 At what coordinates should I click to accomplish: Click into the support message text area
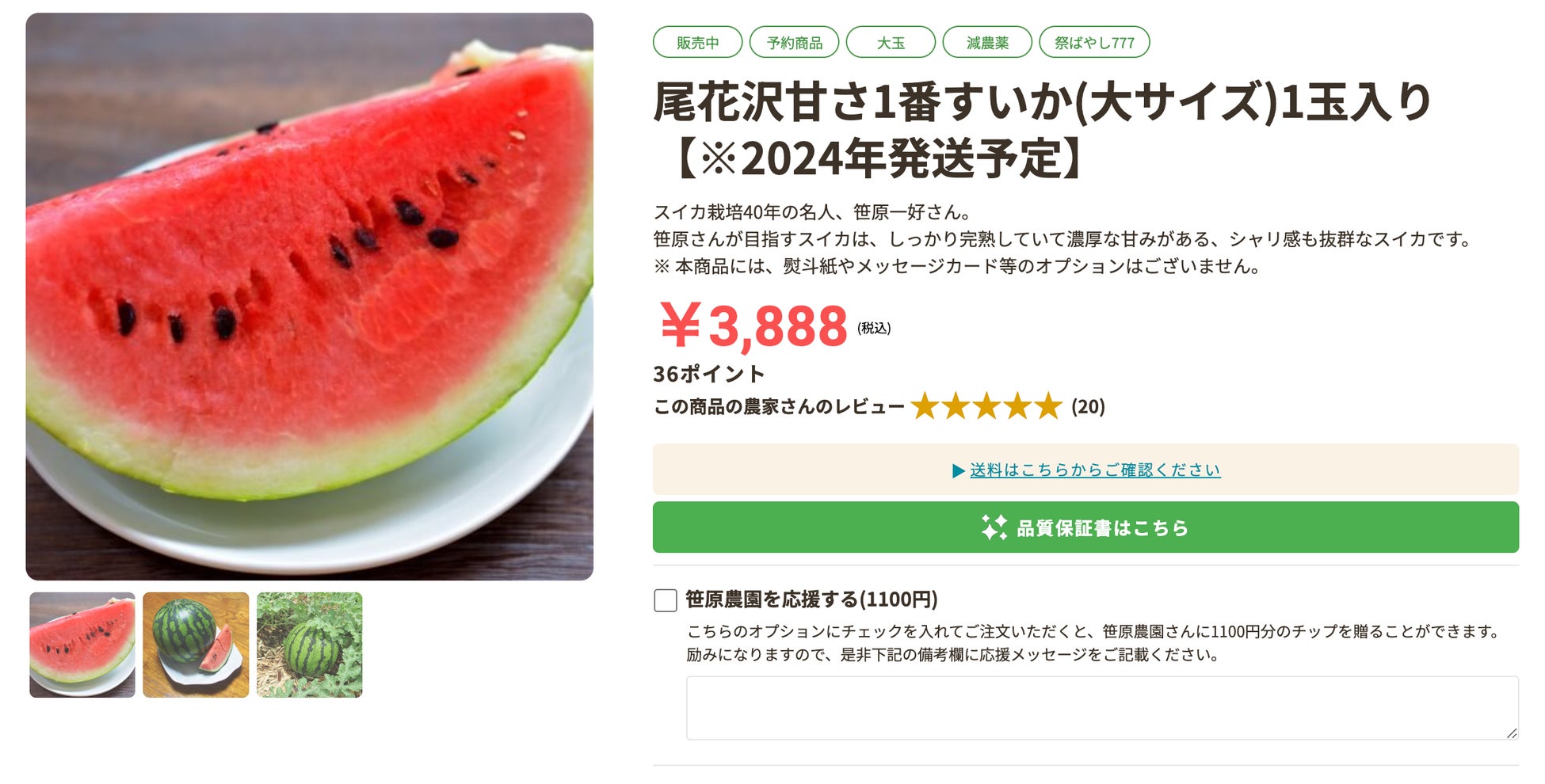1101,708
